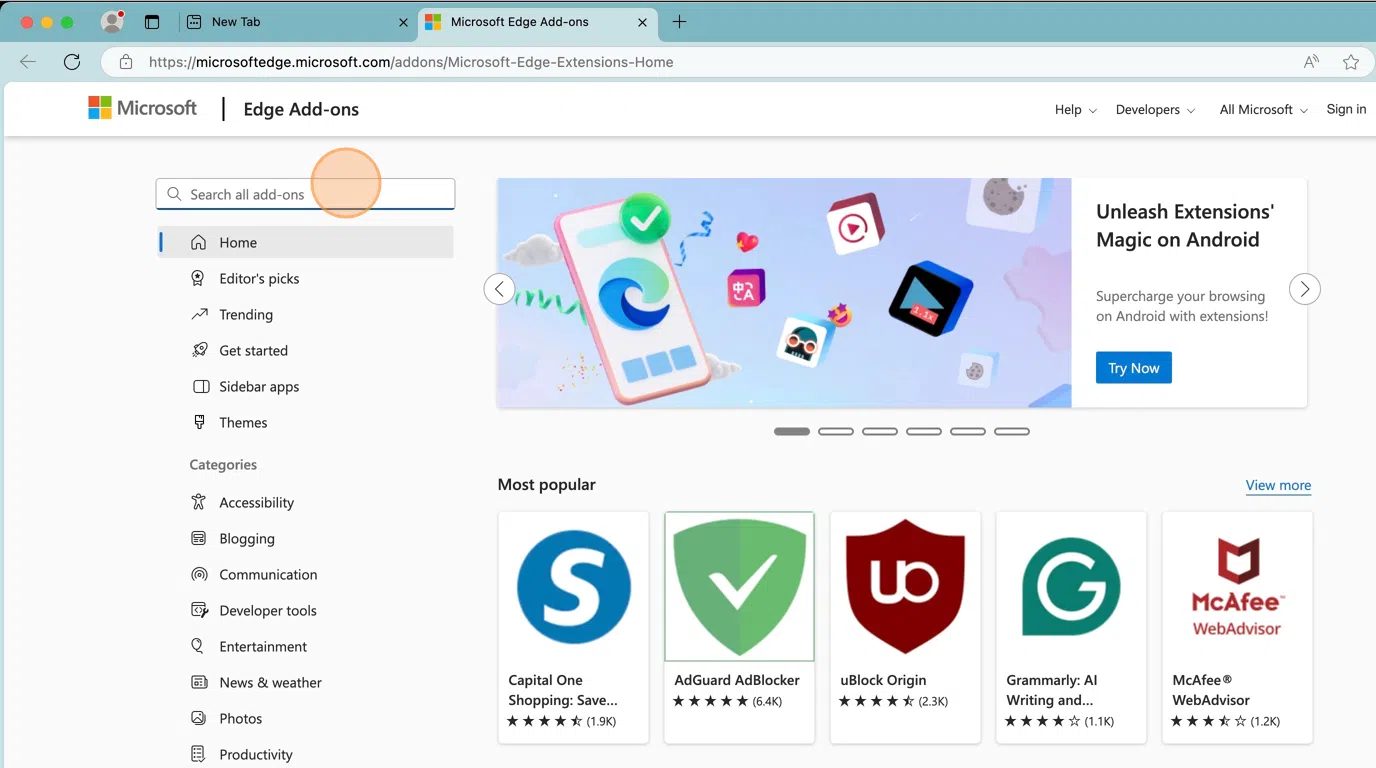1376x768 pixels.
Task: Browse Blogging category
Action: pyautogui.click(x=306, y=538)
